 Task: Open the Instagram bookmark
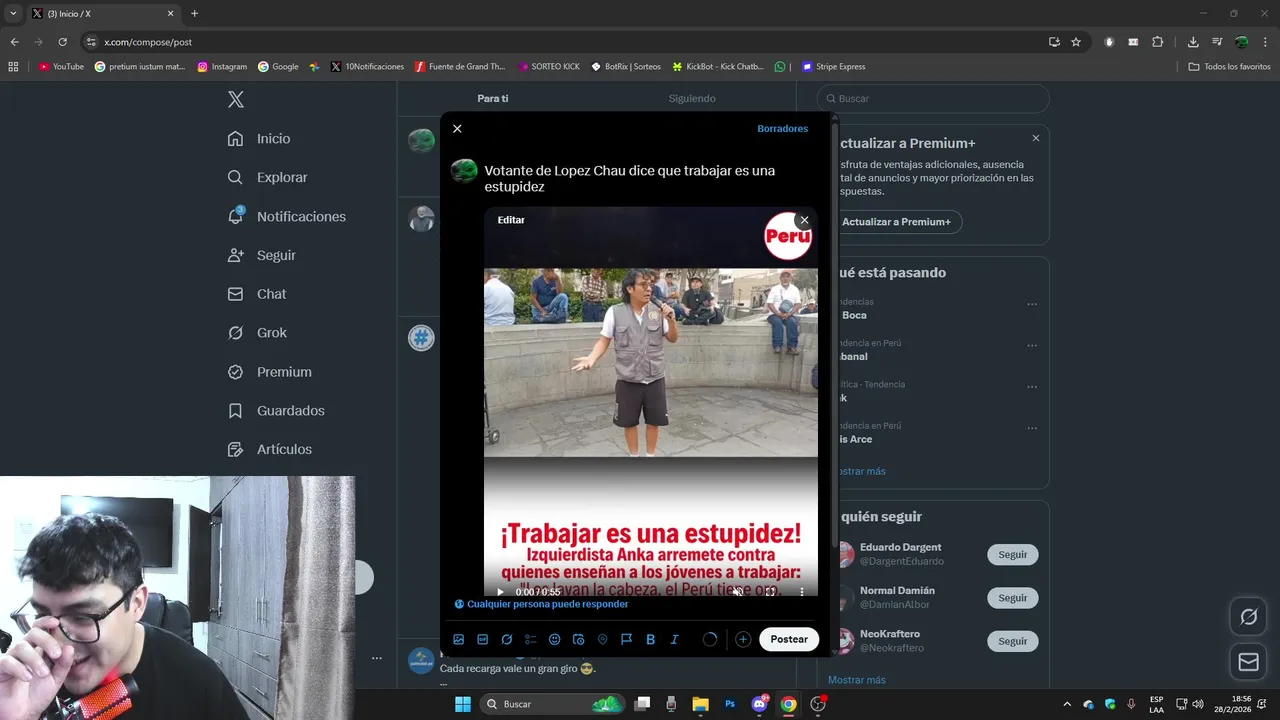point(222,67)
